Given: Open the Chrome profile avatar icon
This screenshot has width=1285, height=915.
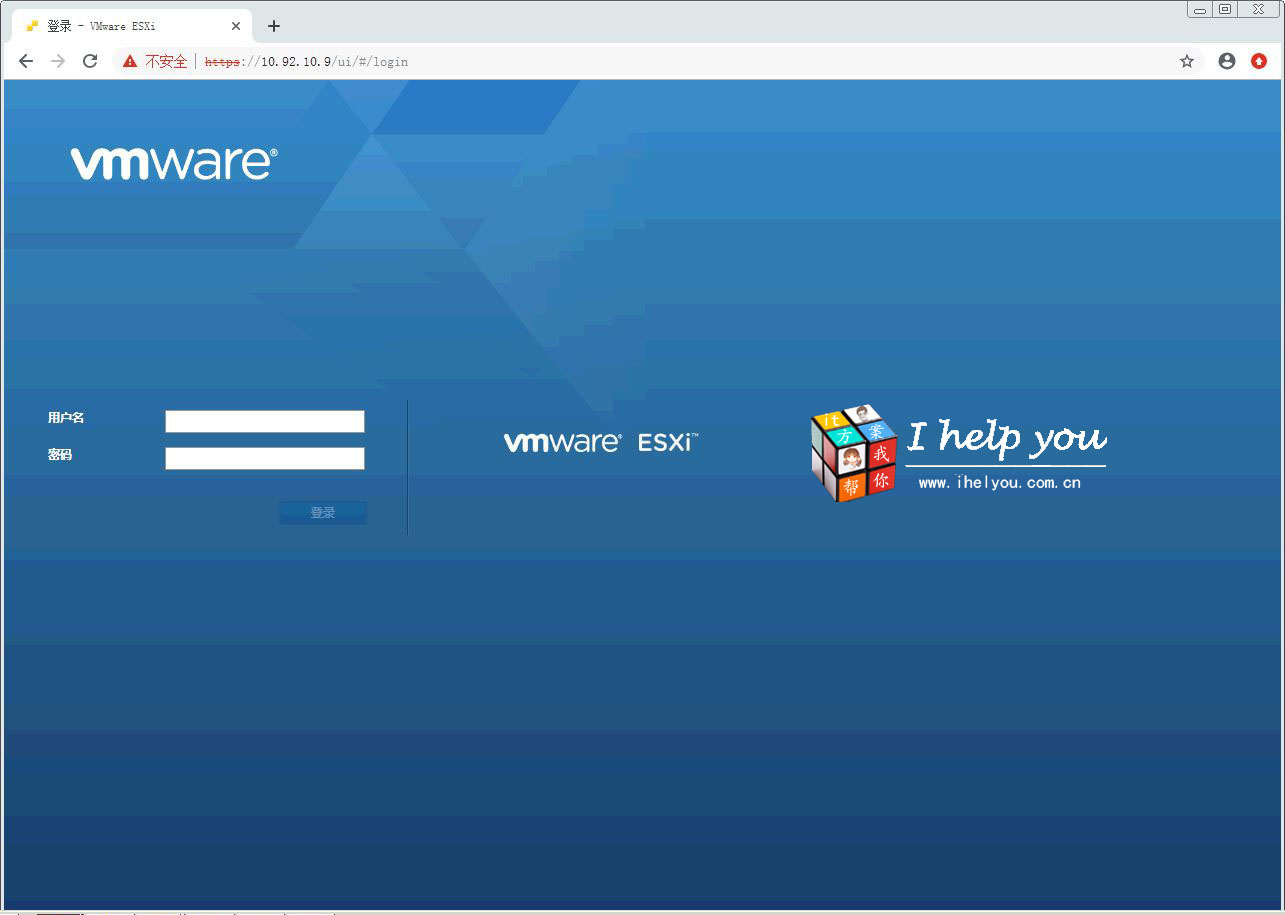Looking at the screenshot, I should pyautogui.click(x=1227, y=61).
